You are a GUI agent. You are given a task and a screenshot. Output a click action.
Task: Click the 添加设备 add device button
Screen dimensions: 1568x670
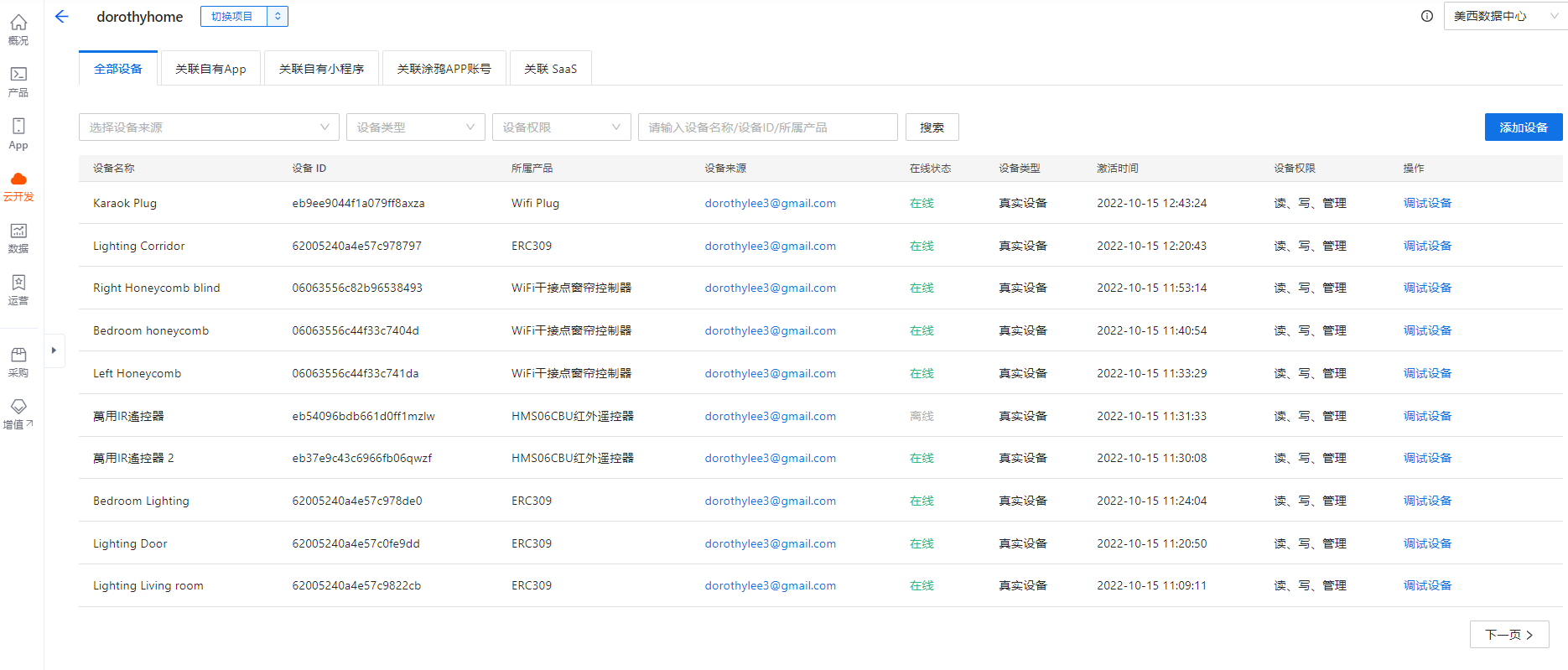click(1524, 127)
